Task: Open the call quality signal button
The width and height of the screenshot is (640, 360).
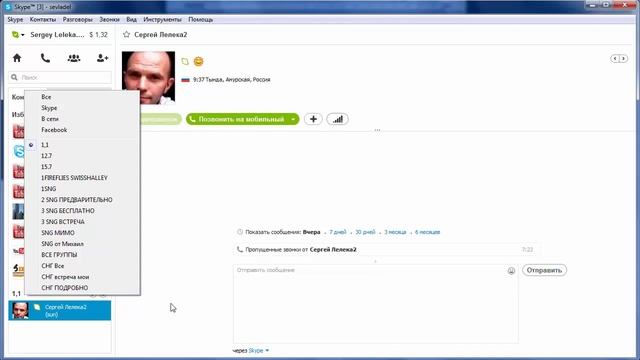Action: point(338,119)
